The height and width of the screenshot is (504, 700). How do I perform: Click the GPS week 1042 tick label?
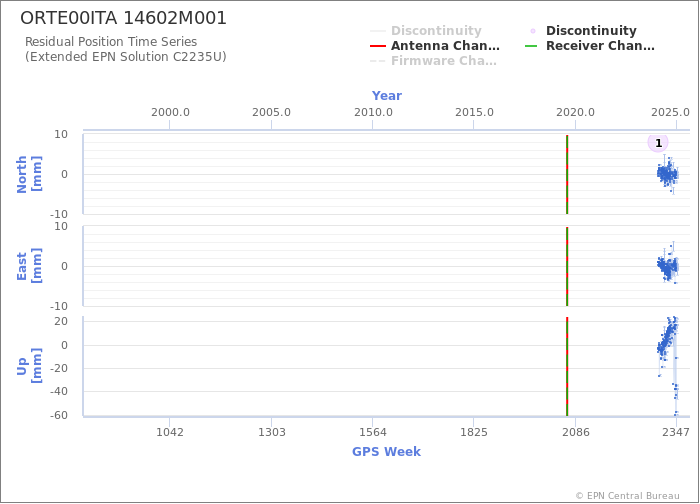(170, 432)
